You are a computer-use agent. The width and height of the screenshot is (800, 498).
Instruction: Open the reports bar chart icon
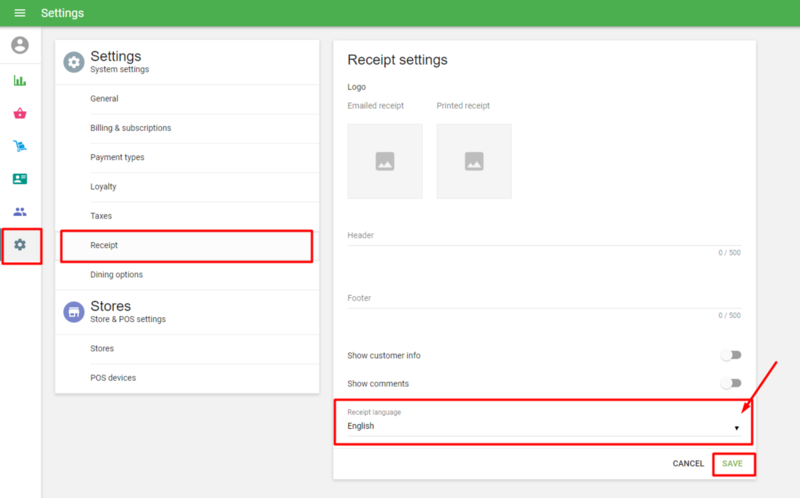point(20,81)
